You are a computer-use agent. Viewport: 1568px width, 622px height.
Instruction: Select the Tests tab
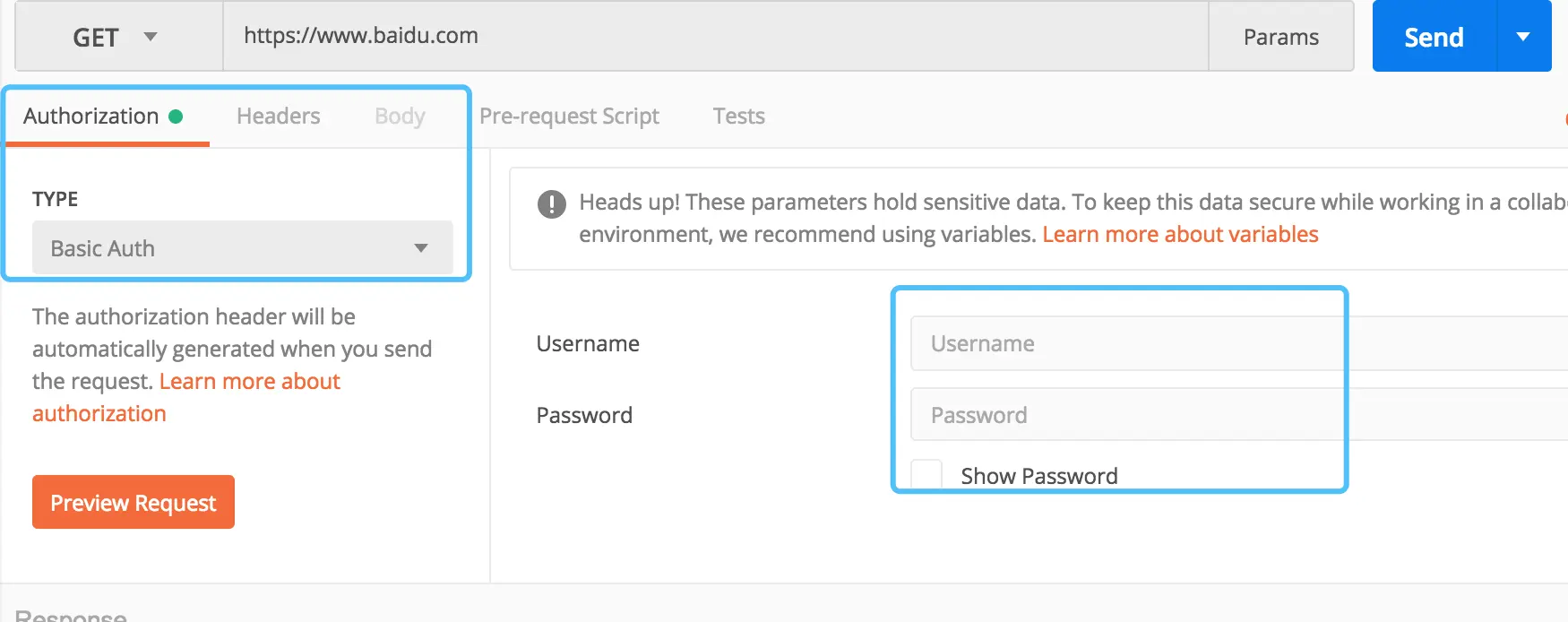coord(738,117)
